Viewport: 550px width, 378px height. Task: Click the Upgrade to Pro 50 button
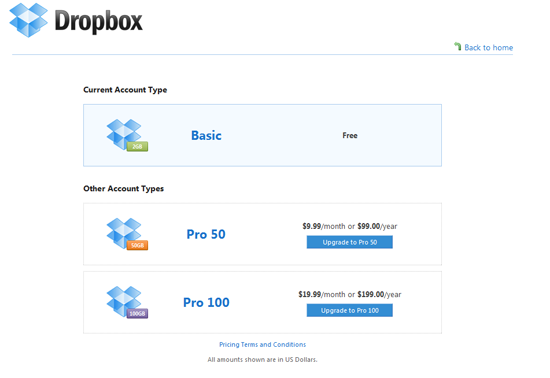350,242
